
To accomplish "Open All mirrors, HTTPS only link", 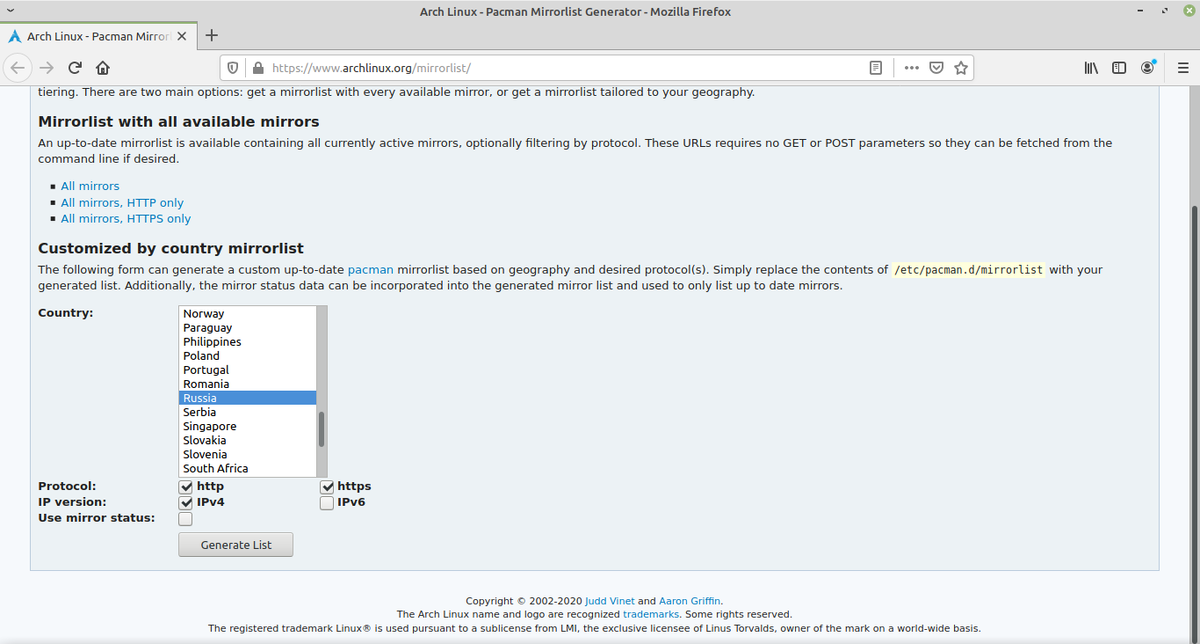I will (x=126, y=218).
